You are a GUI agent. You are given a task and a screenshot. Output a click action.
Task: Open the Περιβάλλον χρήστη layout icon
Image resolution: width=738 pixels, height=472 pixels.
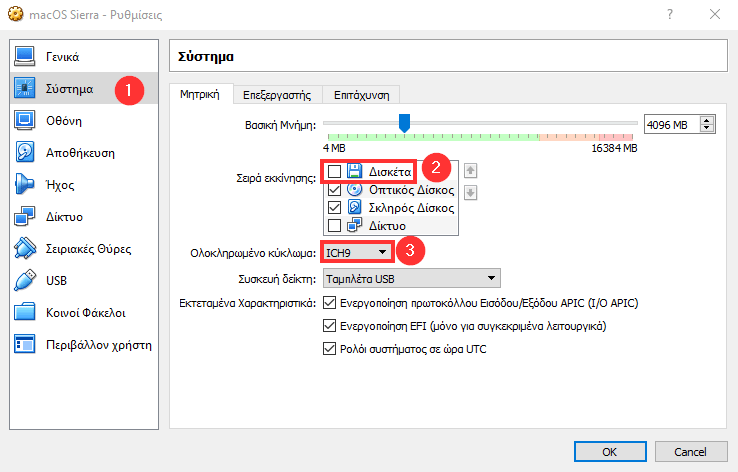24,344
